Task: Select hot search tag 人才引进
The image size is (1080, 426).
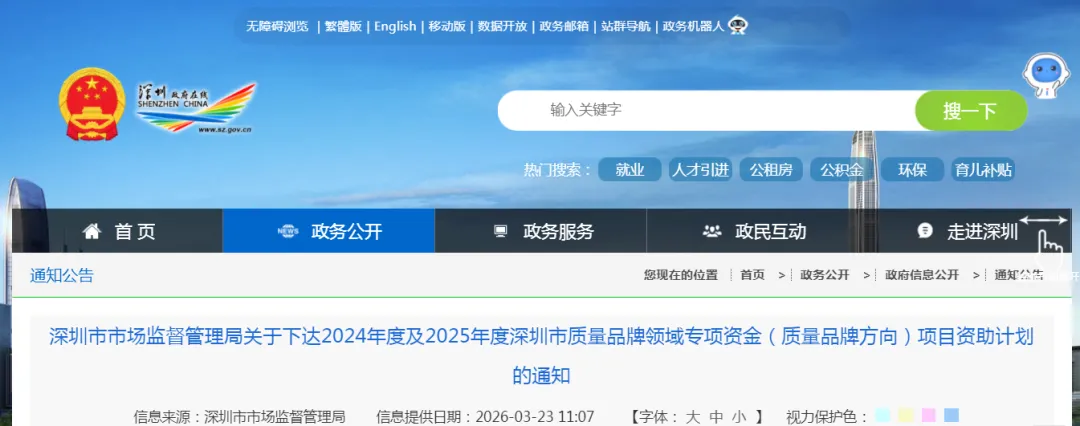Action: click(x=700, y=170)
